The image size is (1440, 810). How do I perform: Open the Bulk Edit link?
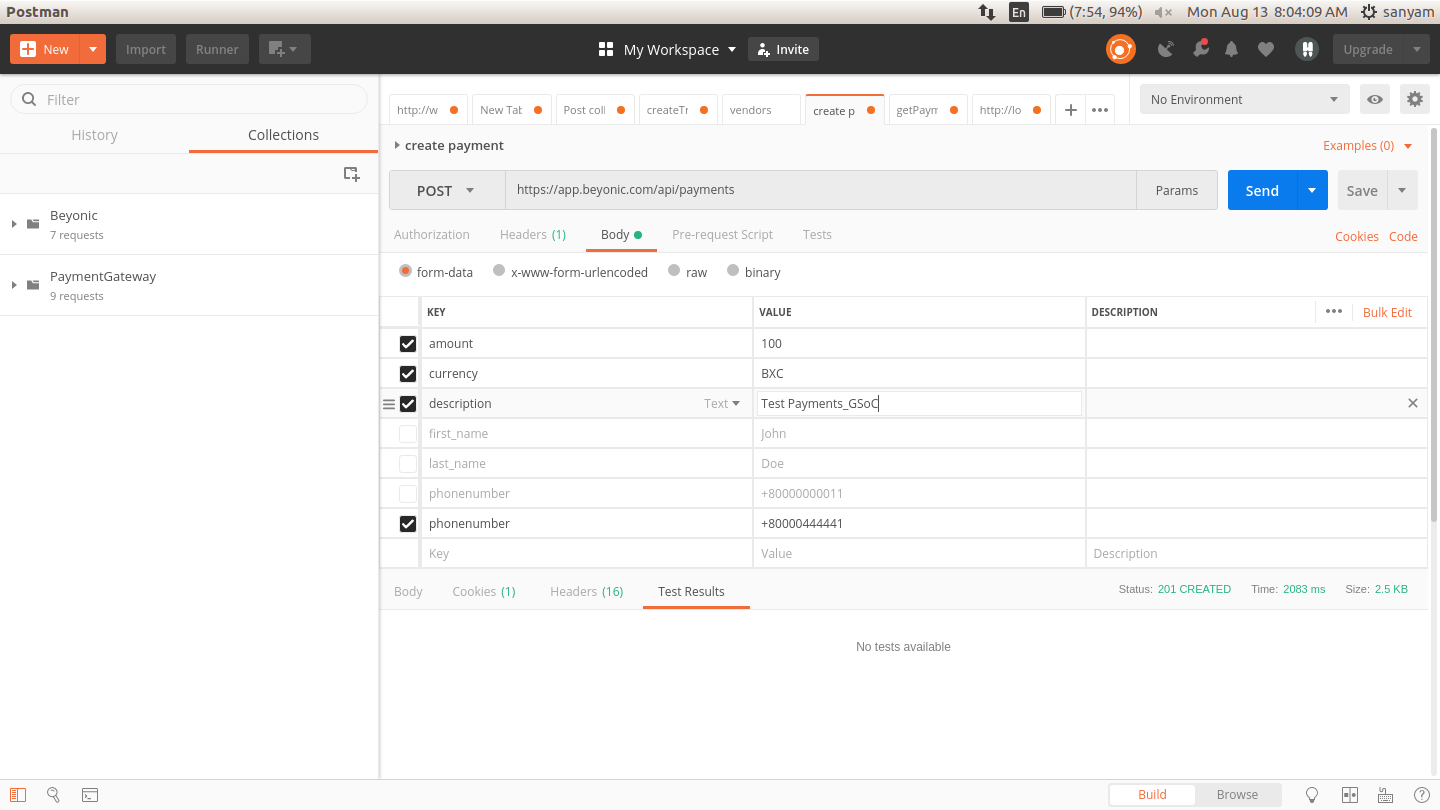tap(1387, 312)
